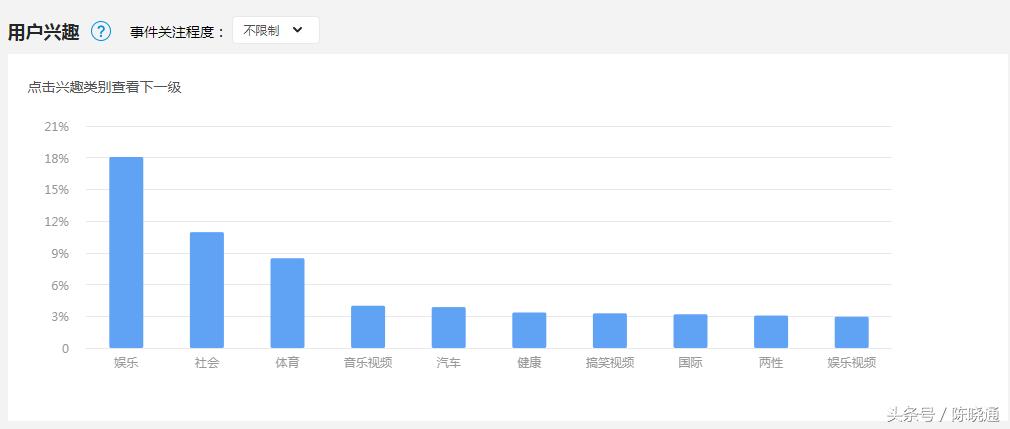Click the 音乐视频 bar
This screenshot has width=1010, height=429.
tap(368, 327)
